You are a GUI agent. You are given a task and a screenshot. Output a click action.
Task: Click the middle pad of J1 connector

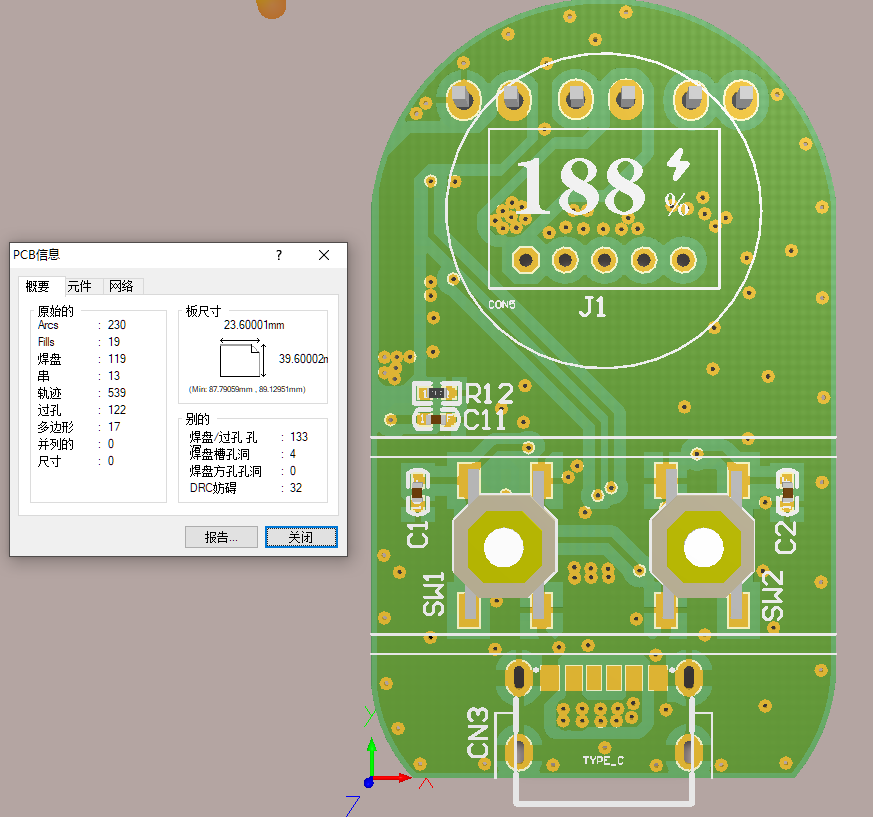tap(604, 260)
